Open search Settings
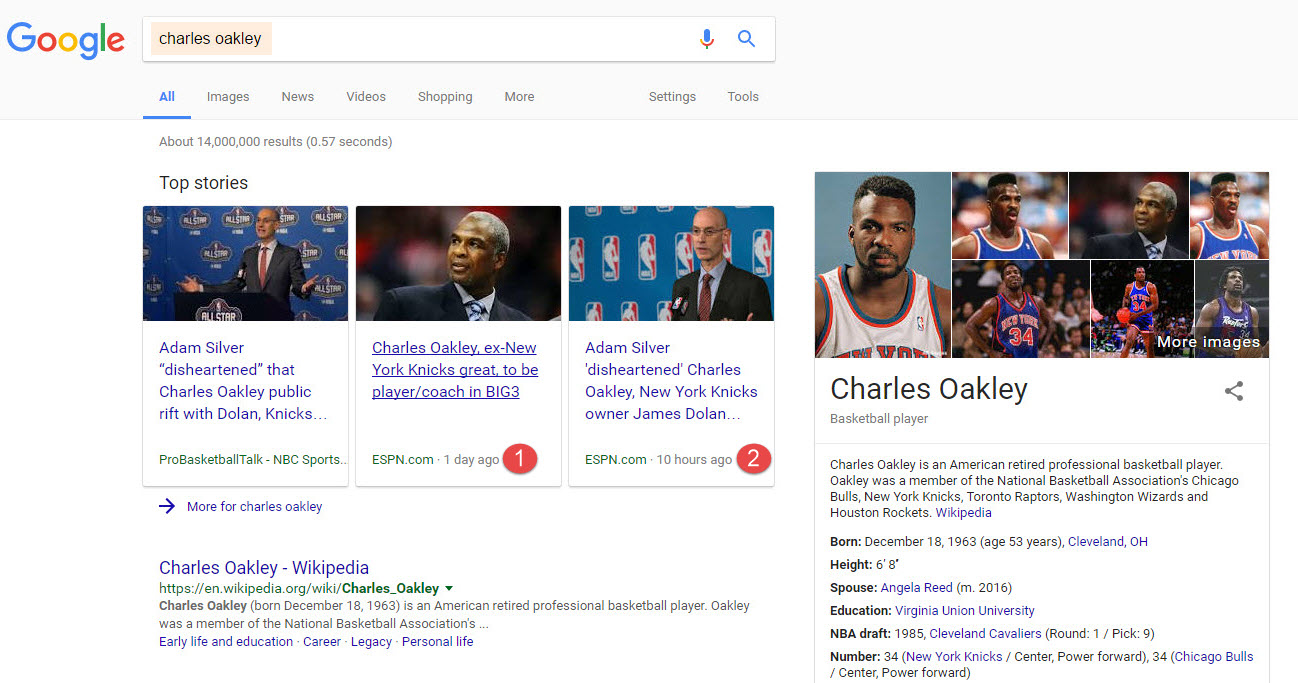The width and height of the screenshot is (1298, 683). (x=672, y=97)
